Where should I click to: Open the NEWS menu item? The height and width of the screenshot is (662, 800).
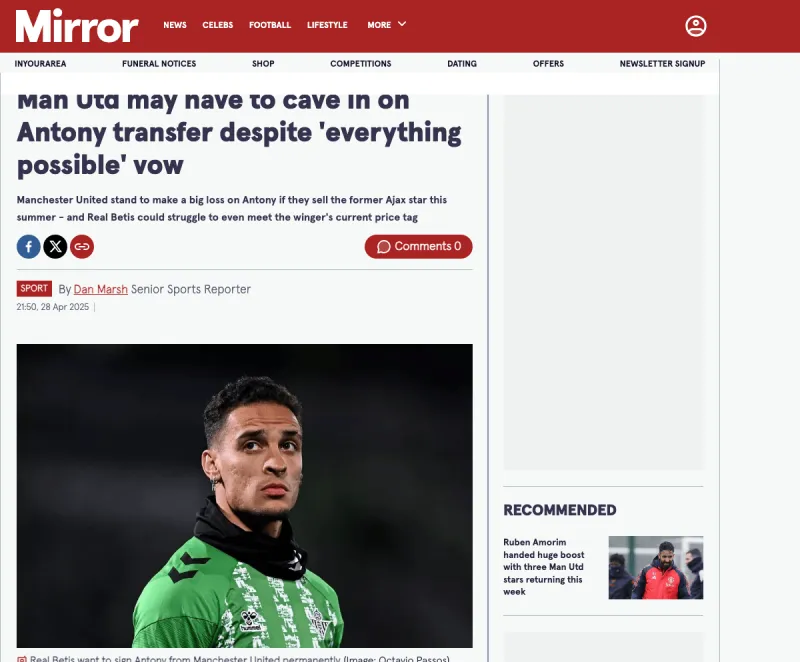175,25
